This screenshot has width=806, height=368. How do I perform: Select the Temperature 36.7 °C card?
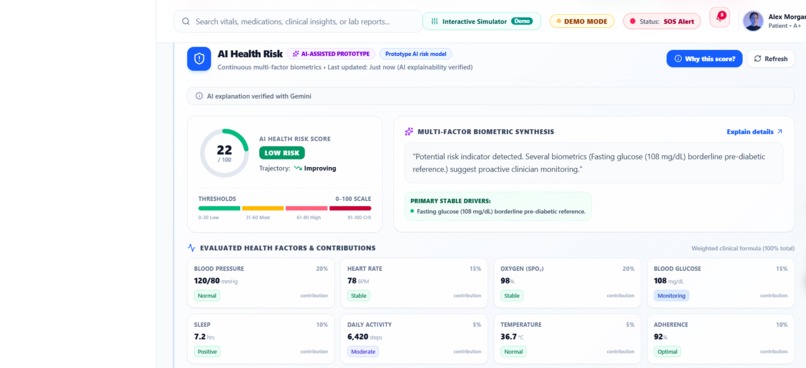(567, 339)
